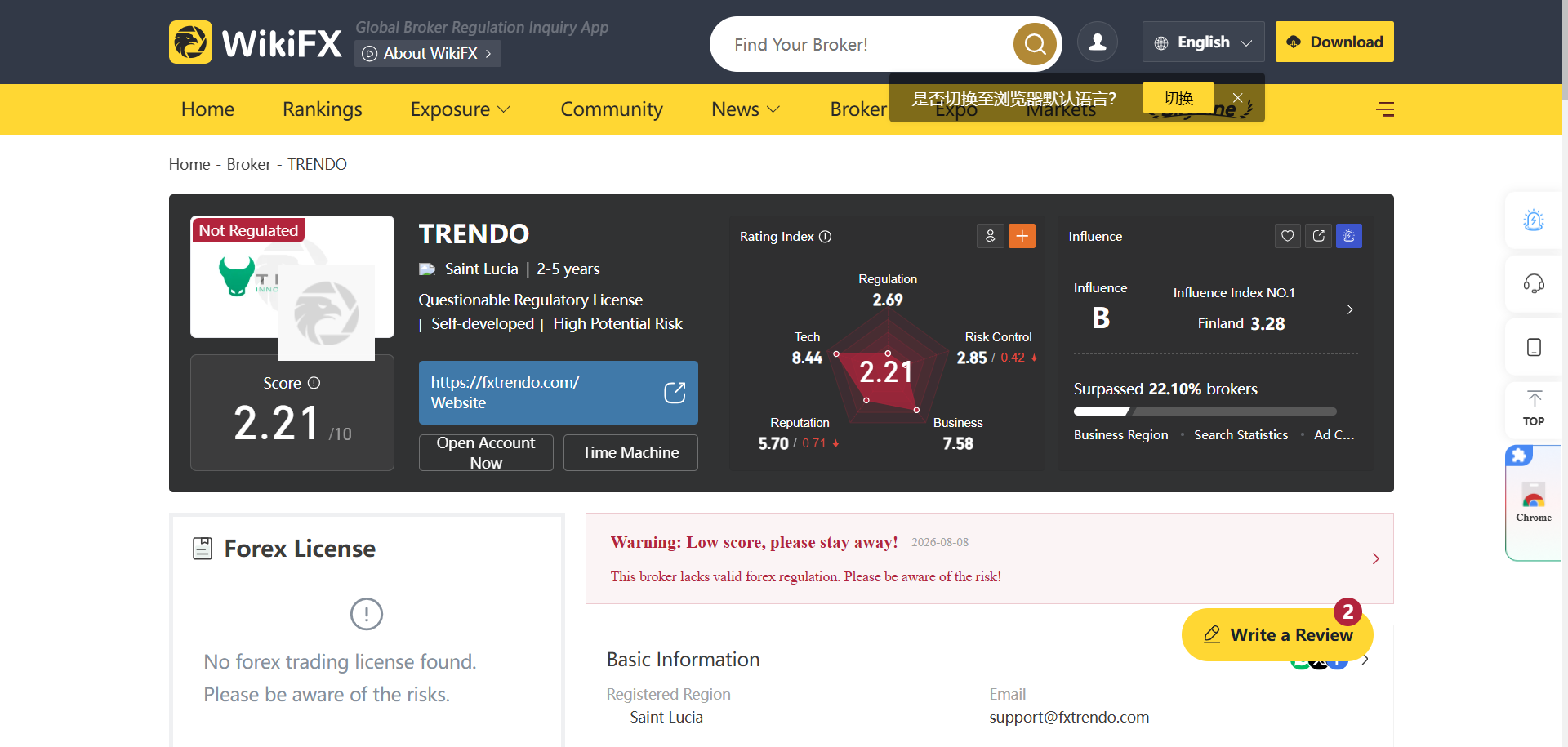Click About WikiFX link
Image resolution: width=1568 pixels, height=747 pixels.
(428, 53)
